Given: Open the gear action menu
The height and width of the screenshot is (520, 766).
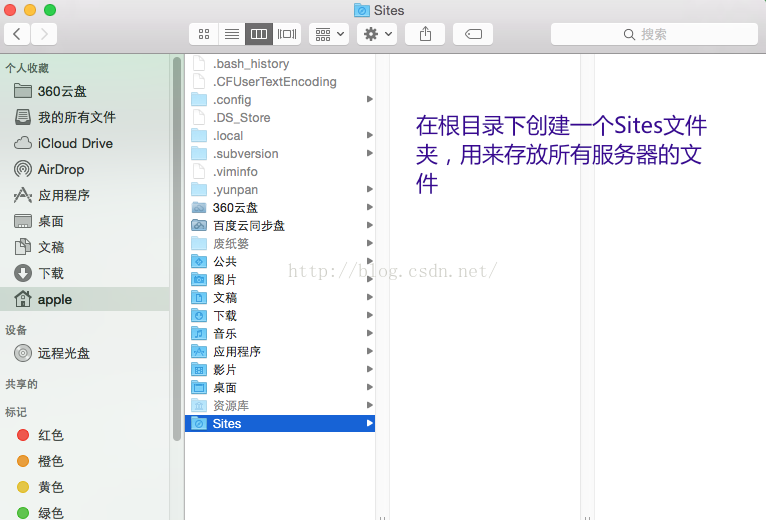Looking at the screenshot, I should [x=377, y=34].
